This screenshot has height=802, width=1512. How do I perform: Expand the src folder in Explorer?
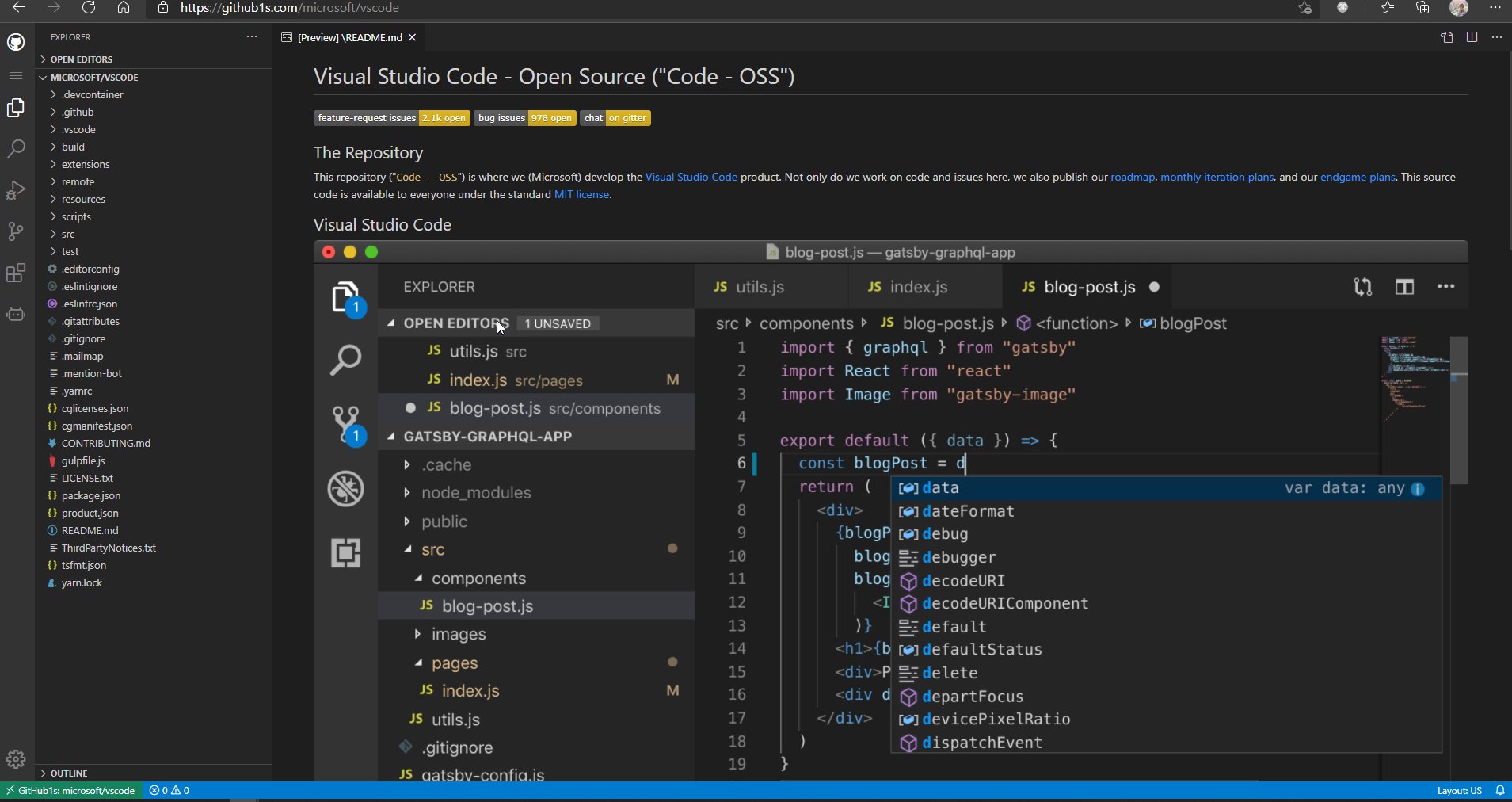tap(155, 235)
